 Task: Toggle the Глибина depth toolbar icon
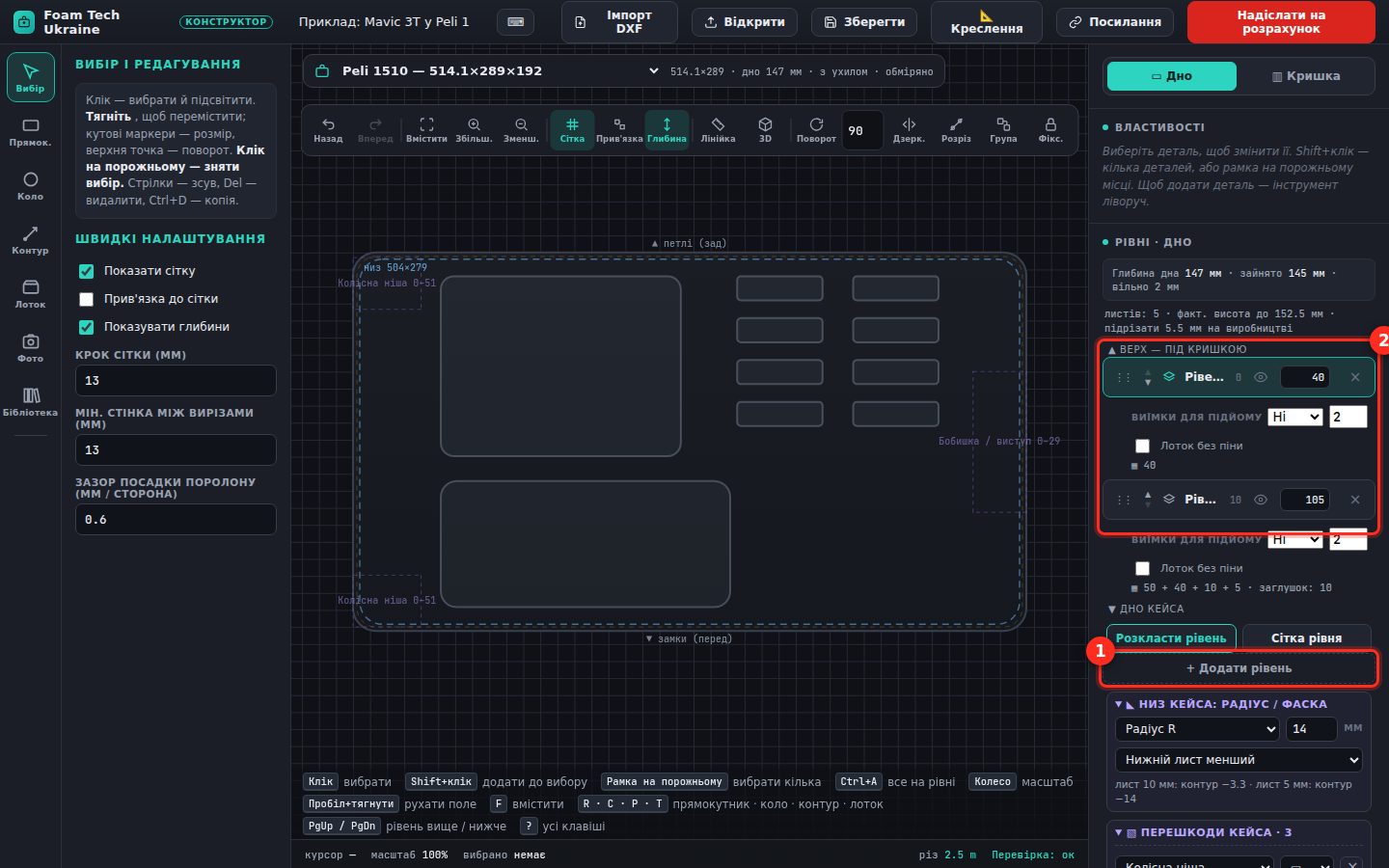[667, 130]
